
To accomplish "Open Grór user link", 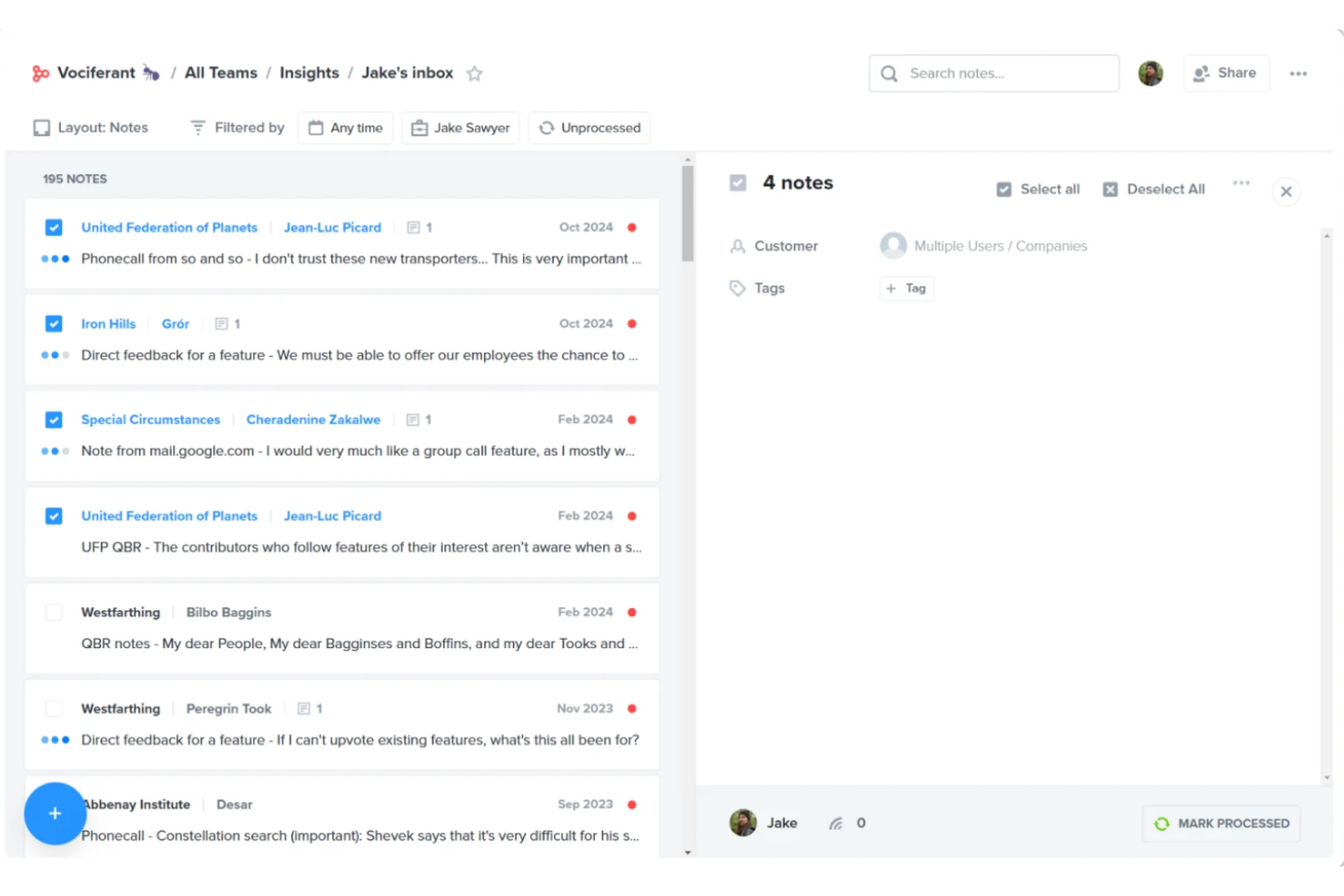I will tap(175, 324).
